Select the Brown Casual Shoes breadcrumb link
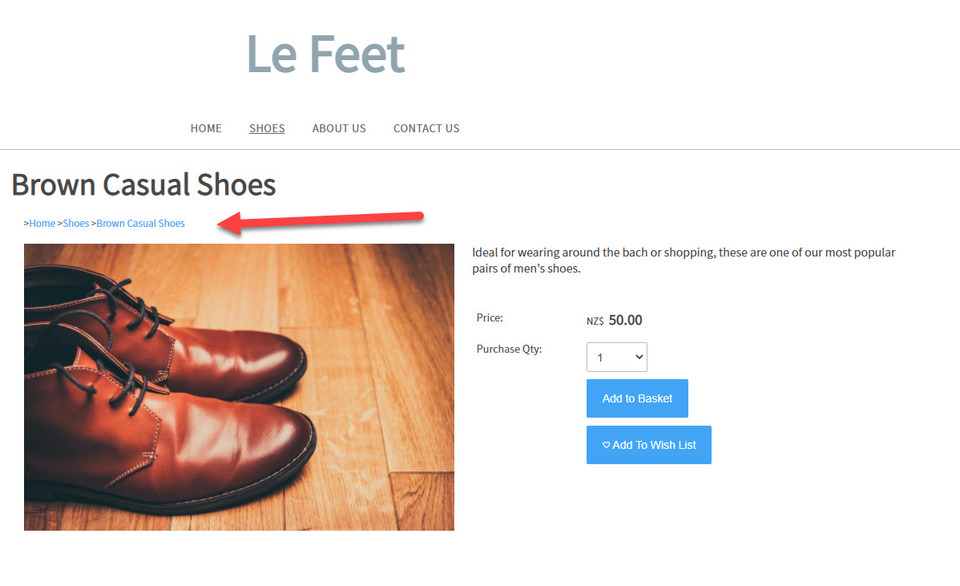Image resolution: width=960 pixels, height=586 pixels. click(x=141, y=223)
